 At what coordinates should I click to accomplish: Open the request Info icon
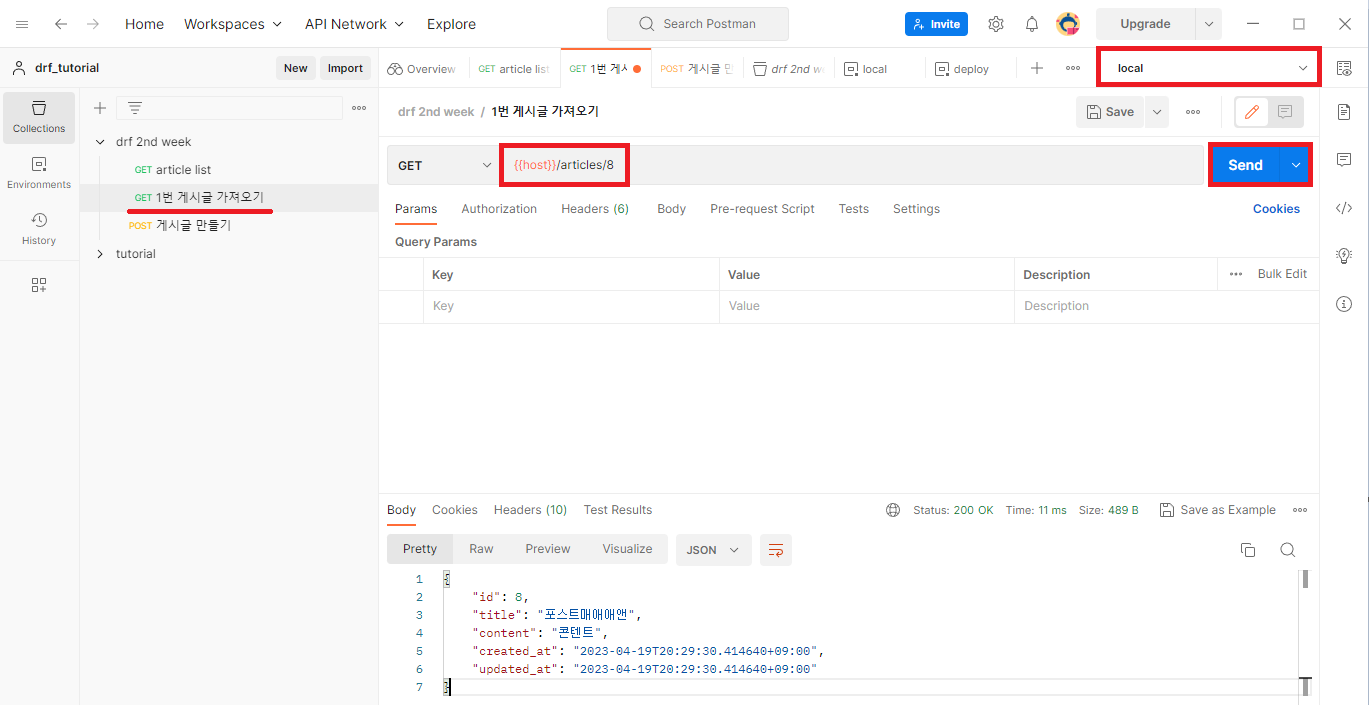coord(1344,304)
